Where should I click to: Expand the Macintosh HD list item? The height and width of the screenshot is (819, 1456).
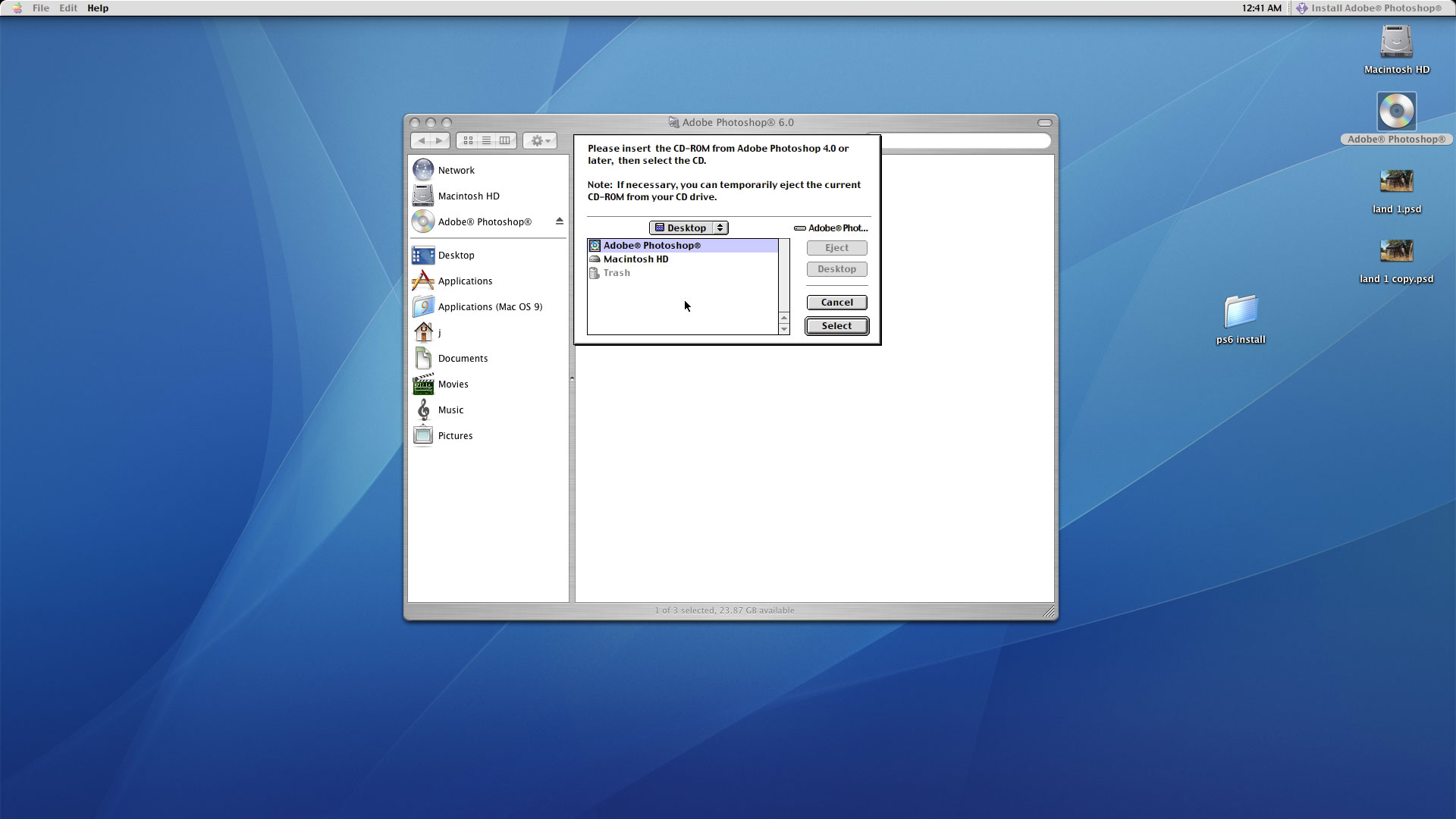click(x=636, y=258)
